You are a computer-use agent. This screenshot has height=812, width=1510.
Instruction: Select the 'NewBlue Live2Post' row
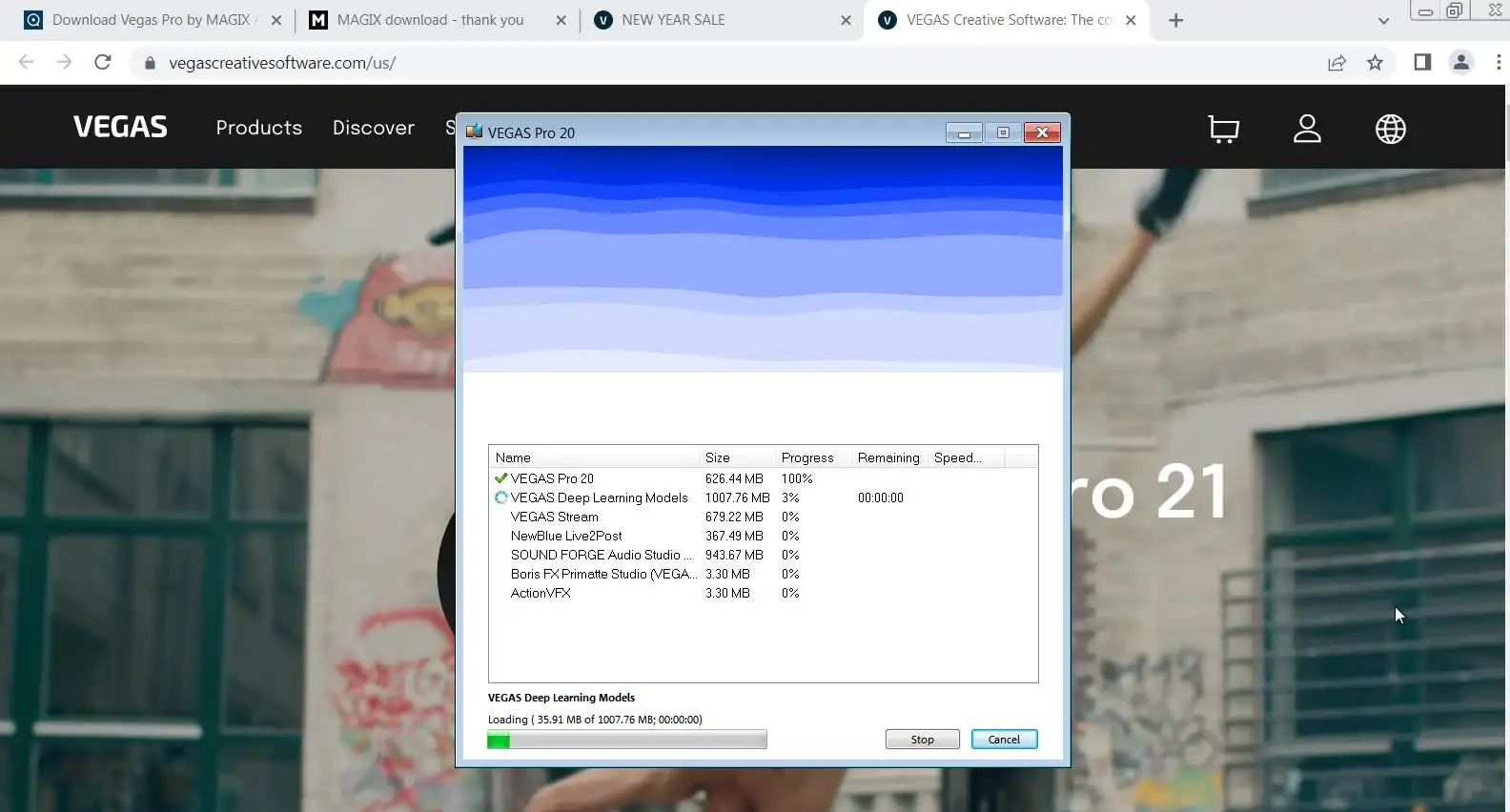(x=763, y=536)
